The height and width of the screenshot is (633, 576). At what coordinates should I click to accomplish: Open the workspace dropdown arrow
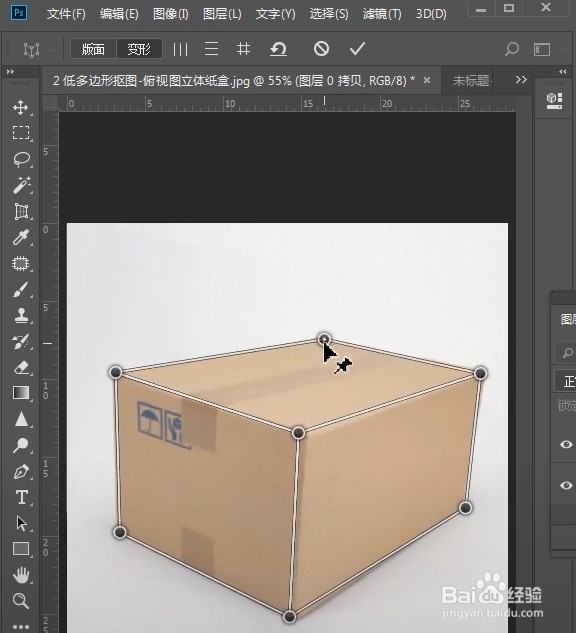point(563,50)
